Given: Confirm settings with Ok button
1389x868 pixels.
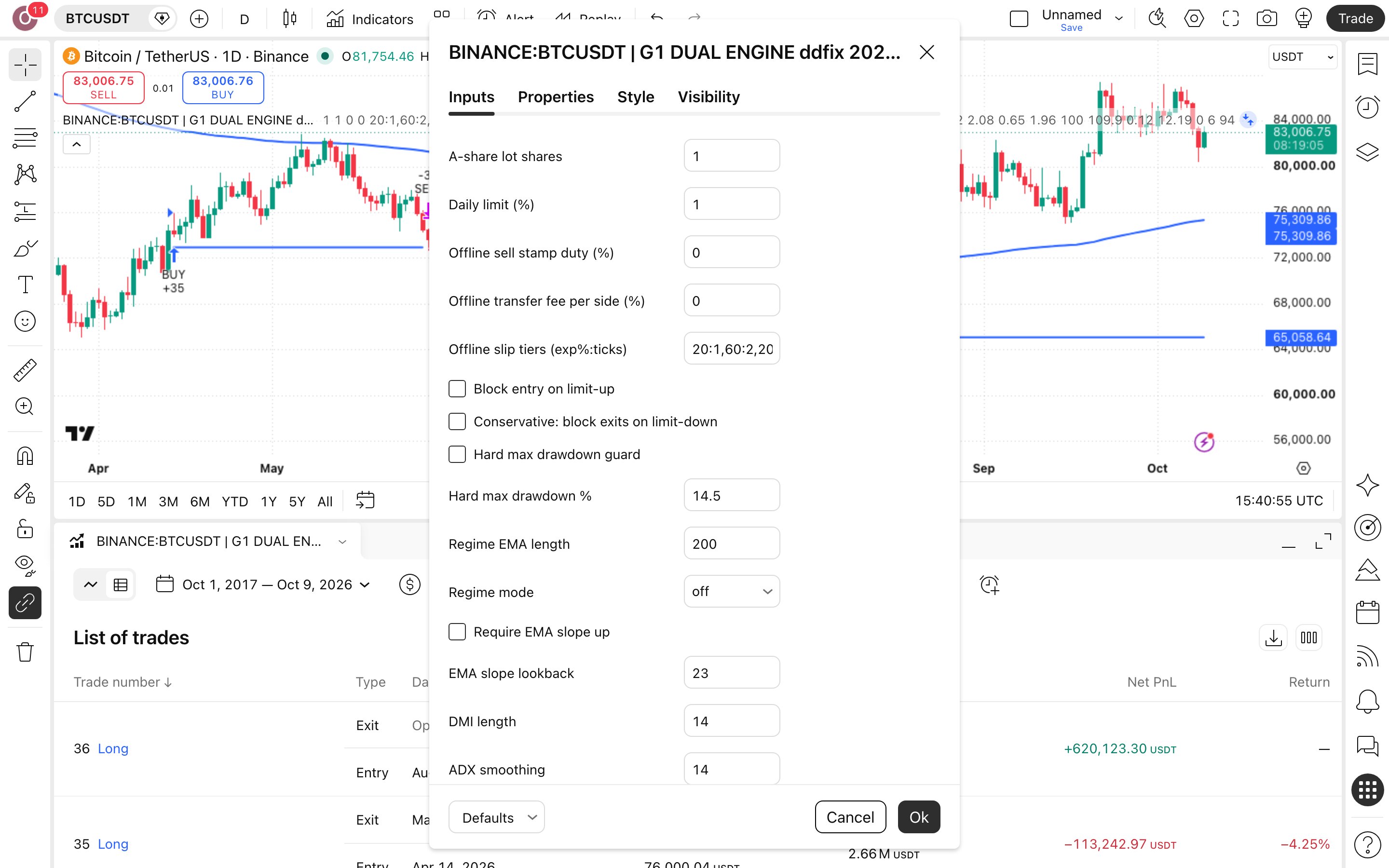Looking at the screenshot, I should pyautogui.click(x=919, y=817).
